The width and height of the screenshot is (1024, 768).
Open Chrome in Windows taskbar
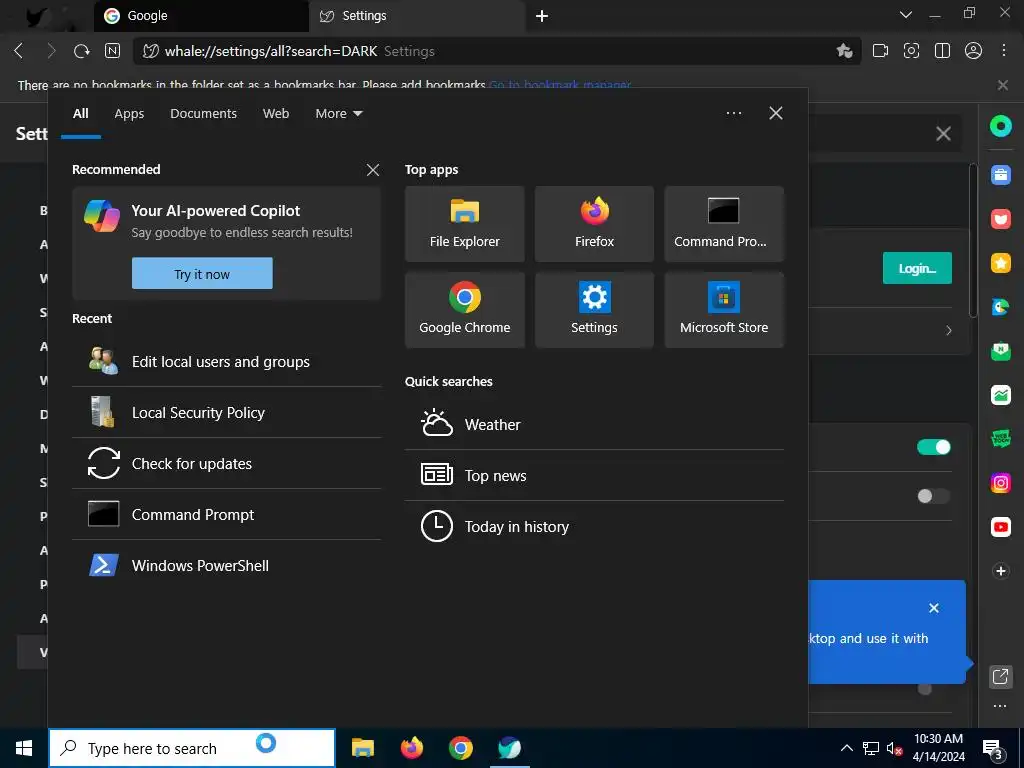click(460, 748)
